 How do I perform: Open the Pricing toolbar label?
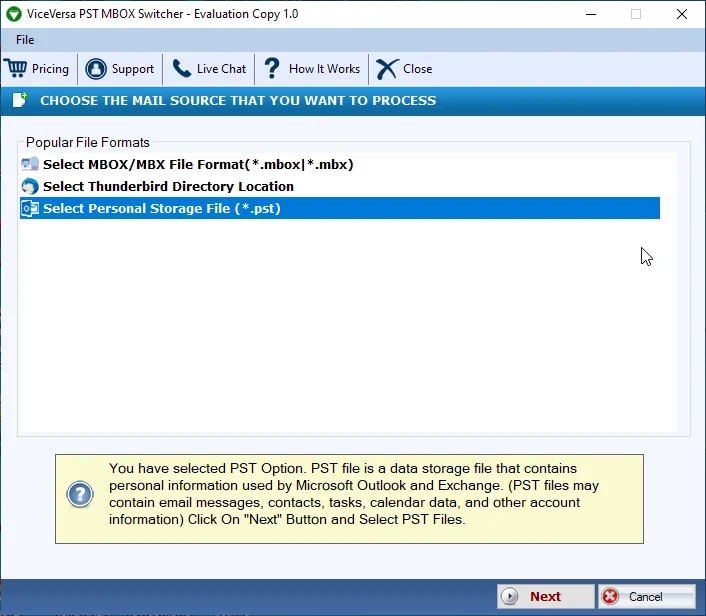[x=50, y=69]
